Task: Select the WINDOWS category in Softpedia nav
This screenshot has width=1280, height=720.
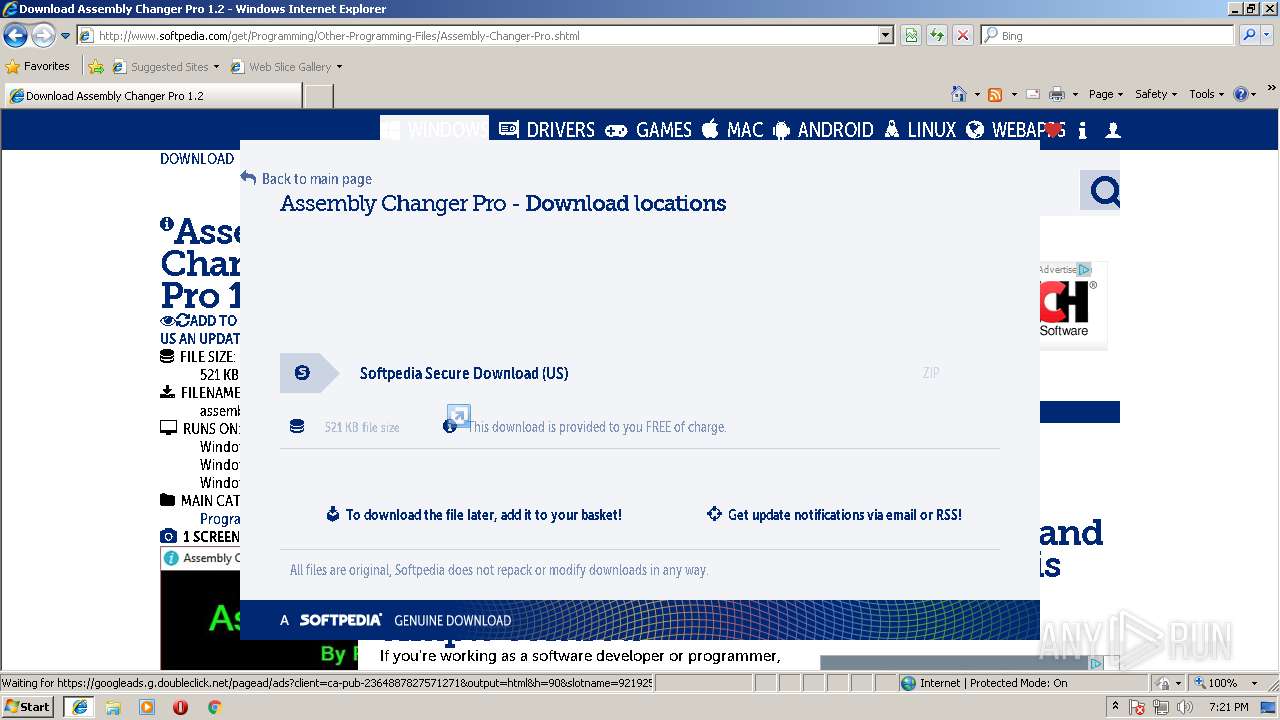Action: pyautogui.click(x=435, y=130)
